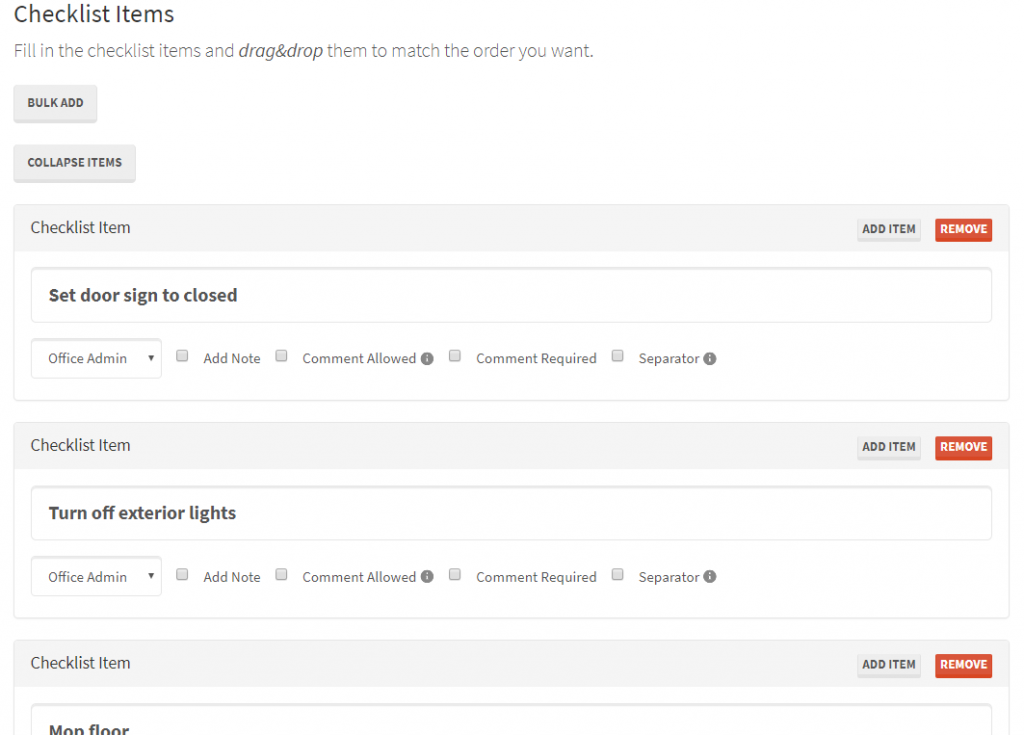
Task: Edit the Set door sign to closed text field
Action: (511, 295)
